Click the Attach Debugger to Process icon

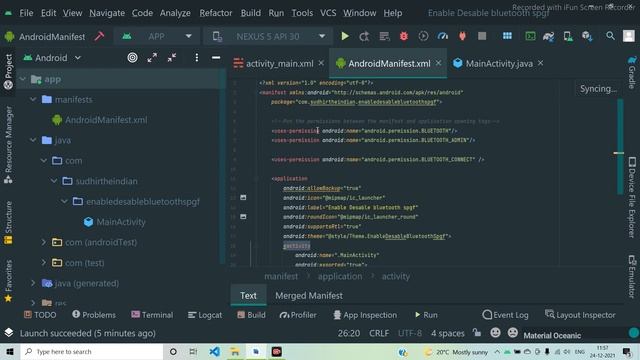[x=462, y=36]
